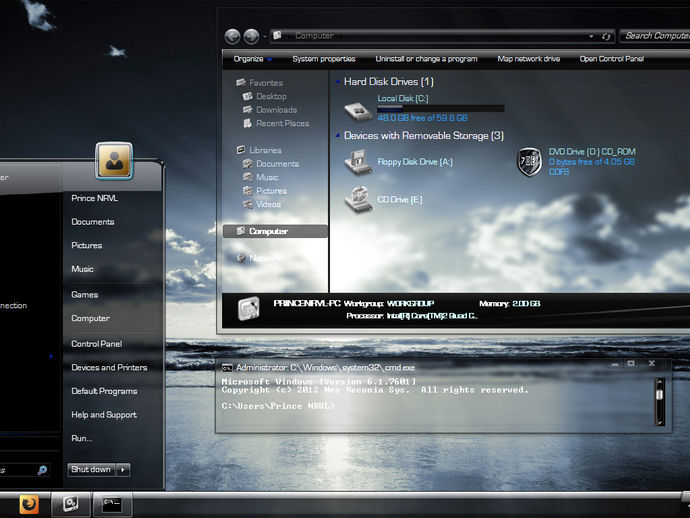The image size is (690, 518).
Task: Click the computer icon in details pane
Action: [249, 309]
